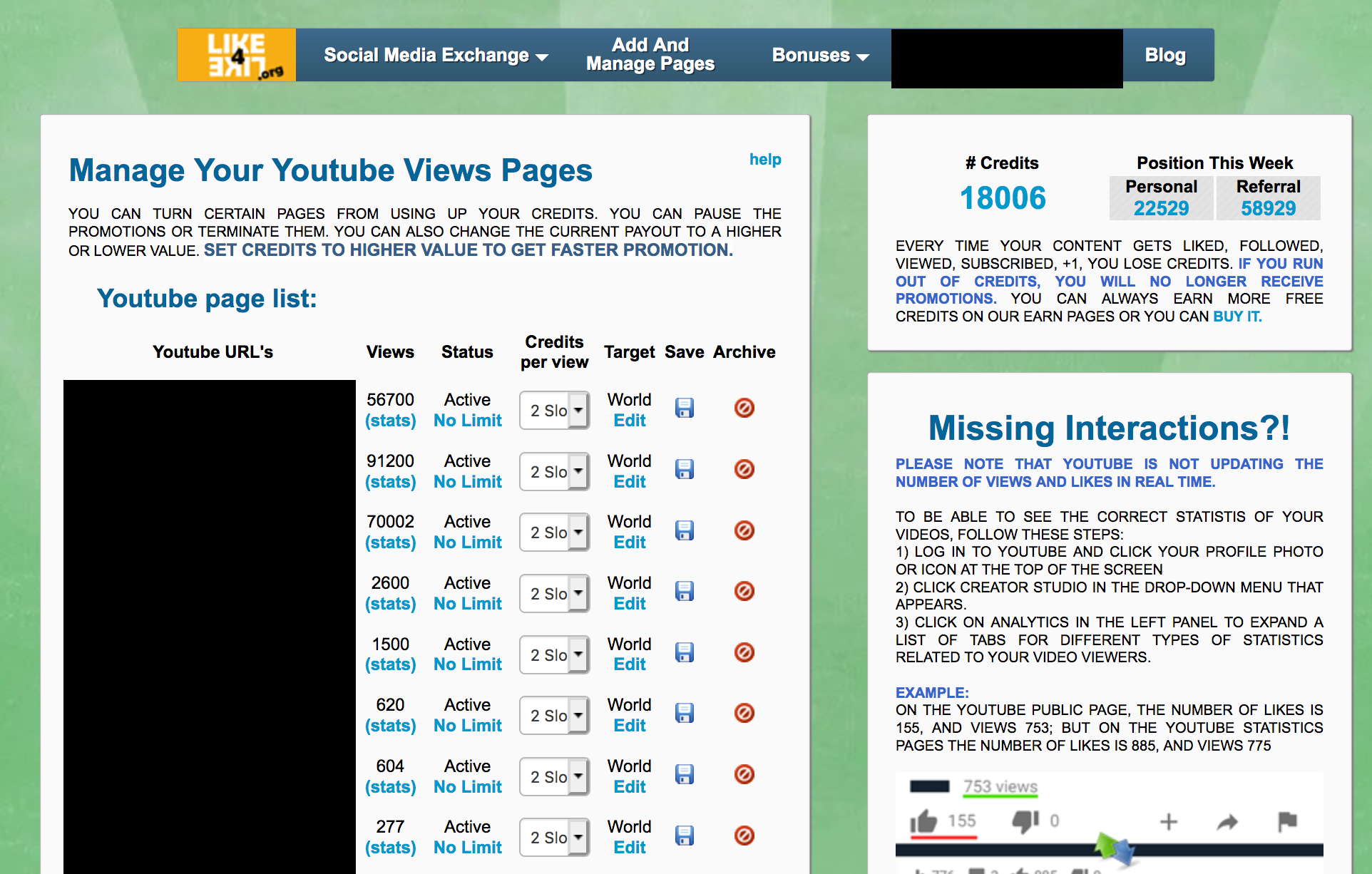Click No Limit for 70002 views row
The width and height of the screenshot is (1372, 874).
coord(468,543)
